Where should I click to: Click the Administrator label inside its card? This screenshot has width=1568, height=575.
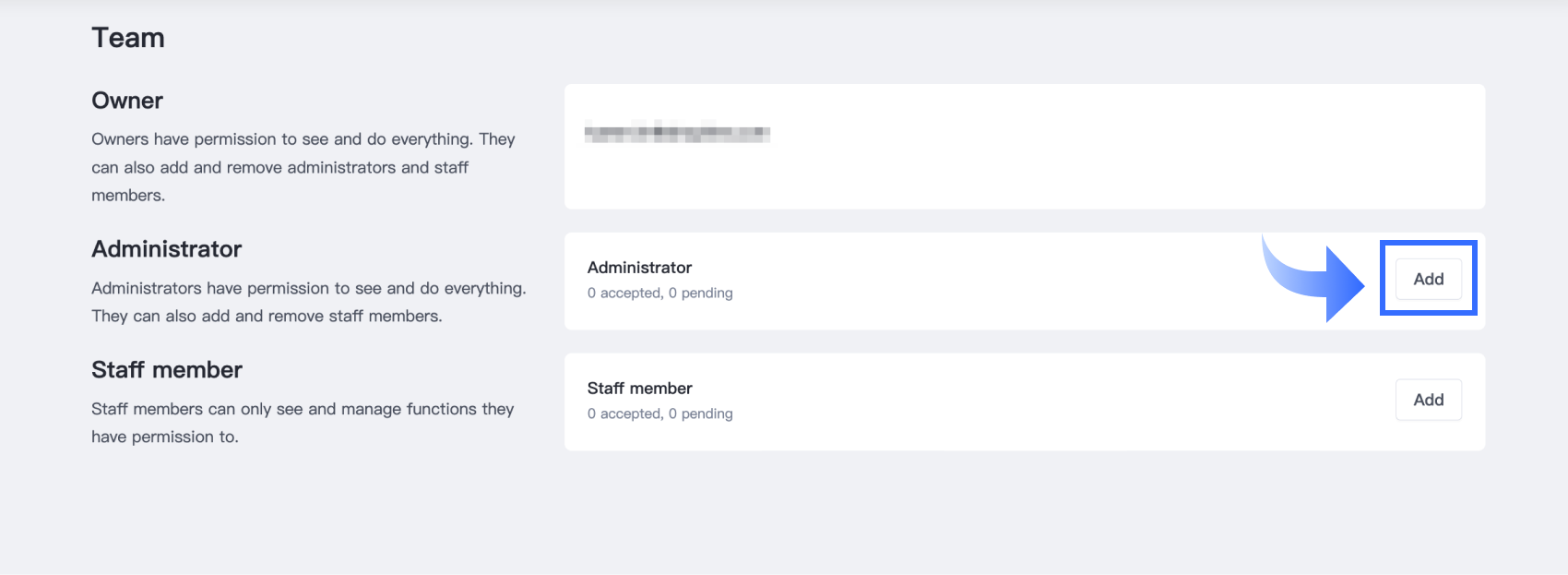(639, 268)
